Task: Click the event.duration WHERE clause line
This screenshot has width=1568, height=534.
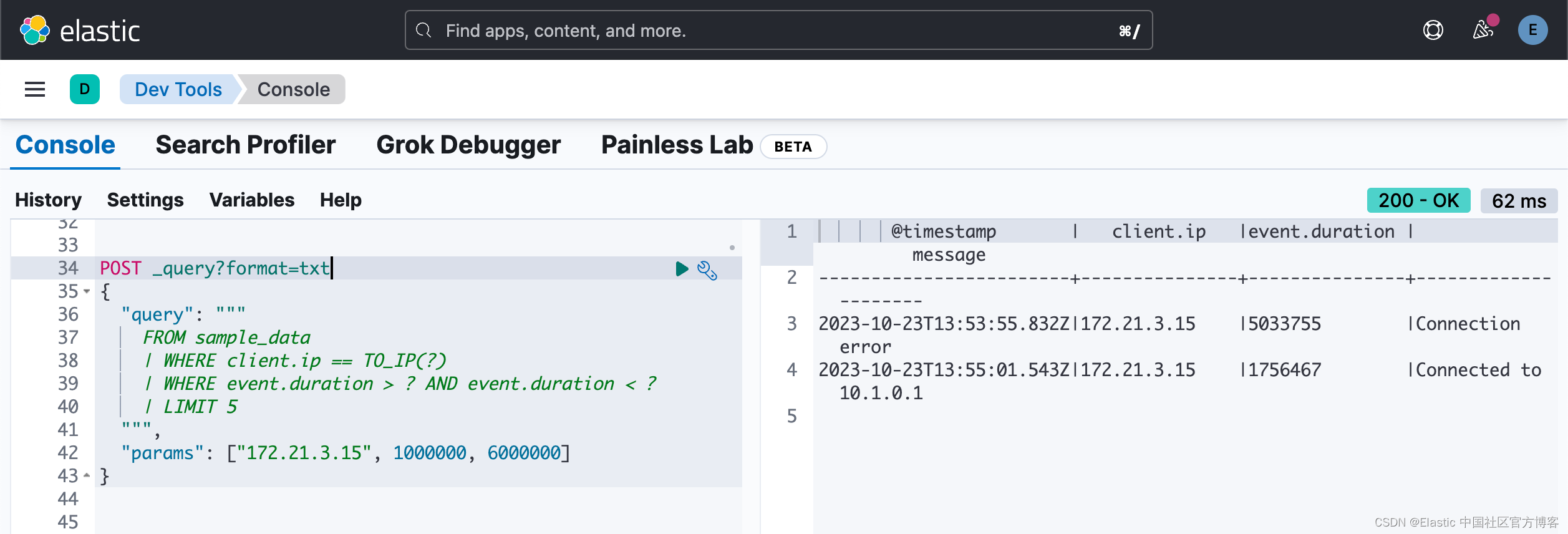Action: pyautogui.click(x=400, y=384)
